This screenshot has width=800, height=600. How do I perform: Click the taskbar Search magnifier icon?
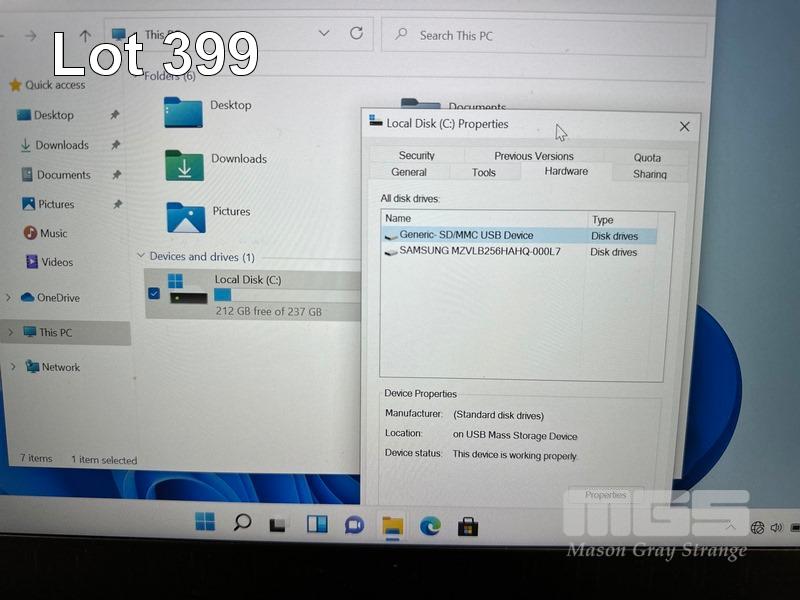point(242,522)
